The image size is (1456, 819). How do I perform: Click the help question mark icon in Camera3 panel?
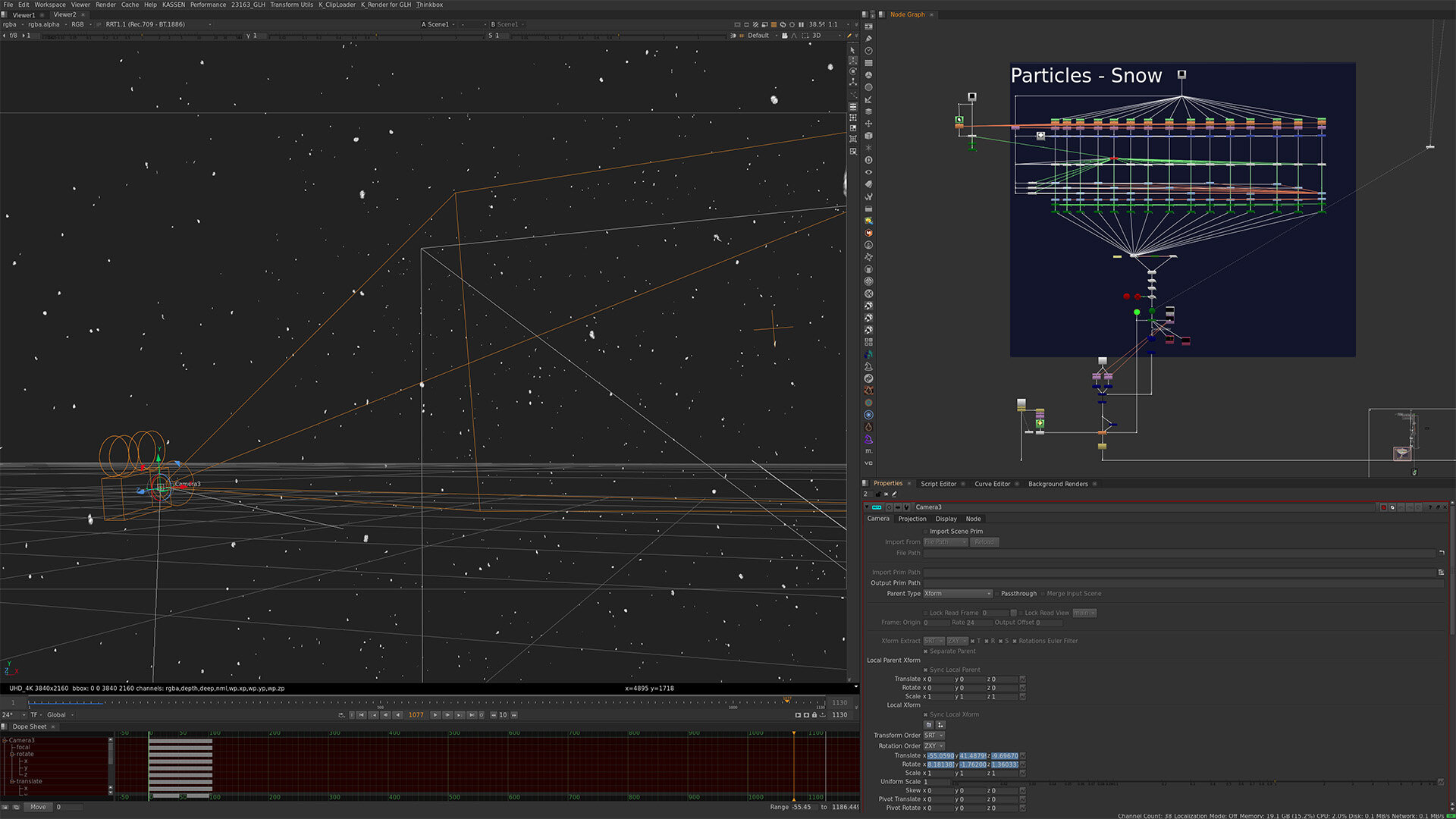click(x=1430, y=507)
